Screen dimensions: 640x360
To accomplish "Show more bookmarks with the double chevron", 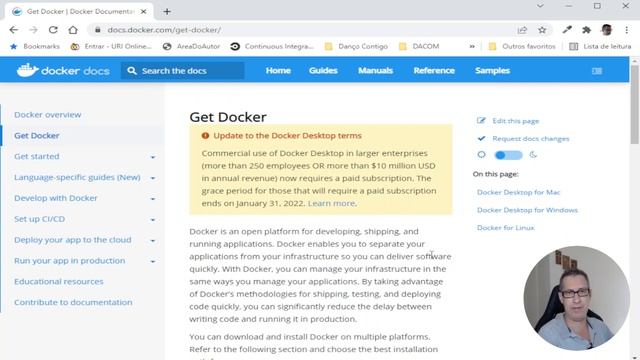I will pos(472,47).
